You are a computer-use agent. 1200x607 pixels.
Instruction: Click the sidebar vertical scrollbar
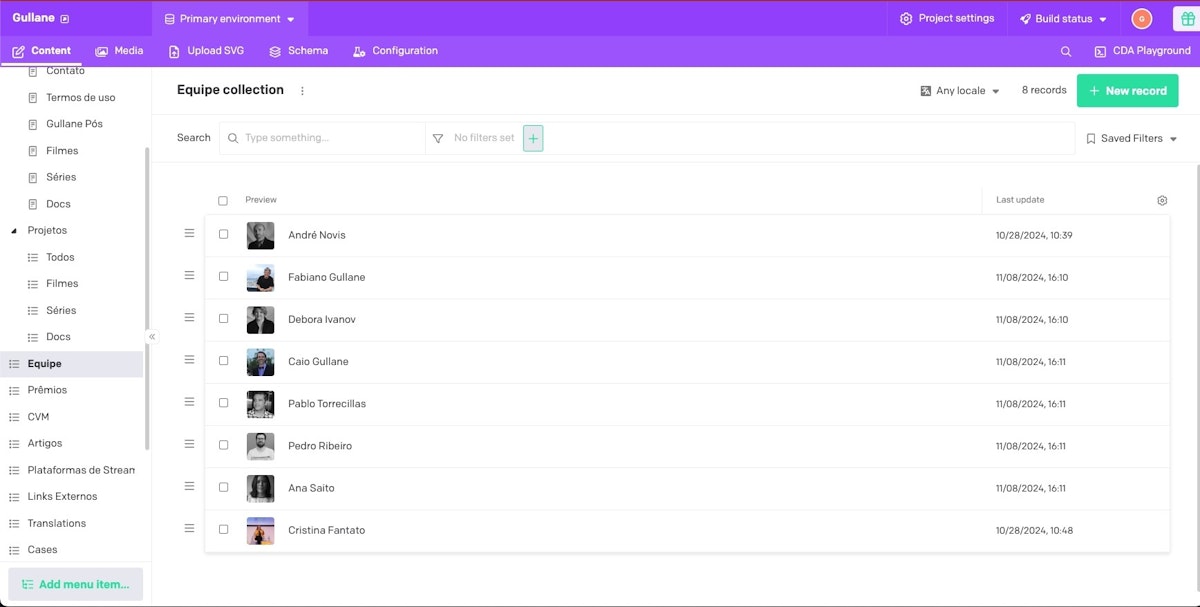[147, 298]
